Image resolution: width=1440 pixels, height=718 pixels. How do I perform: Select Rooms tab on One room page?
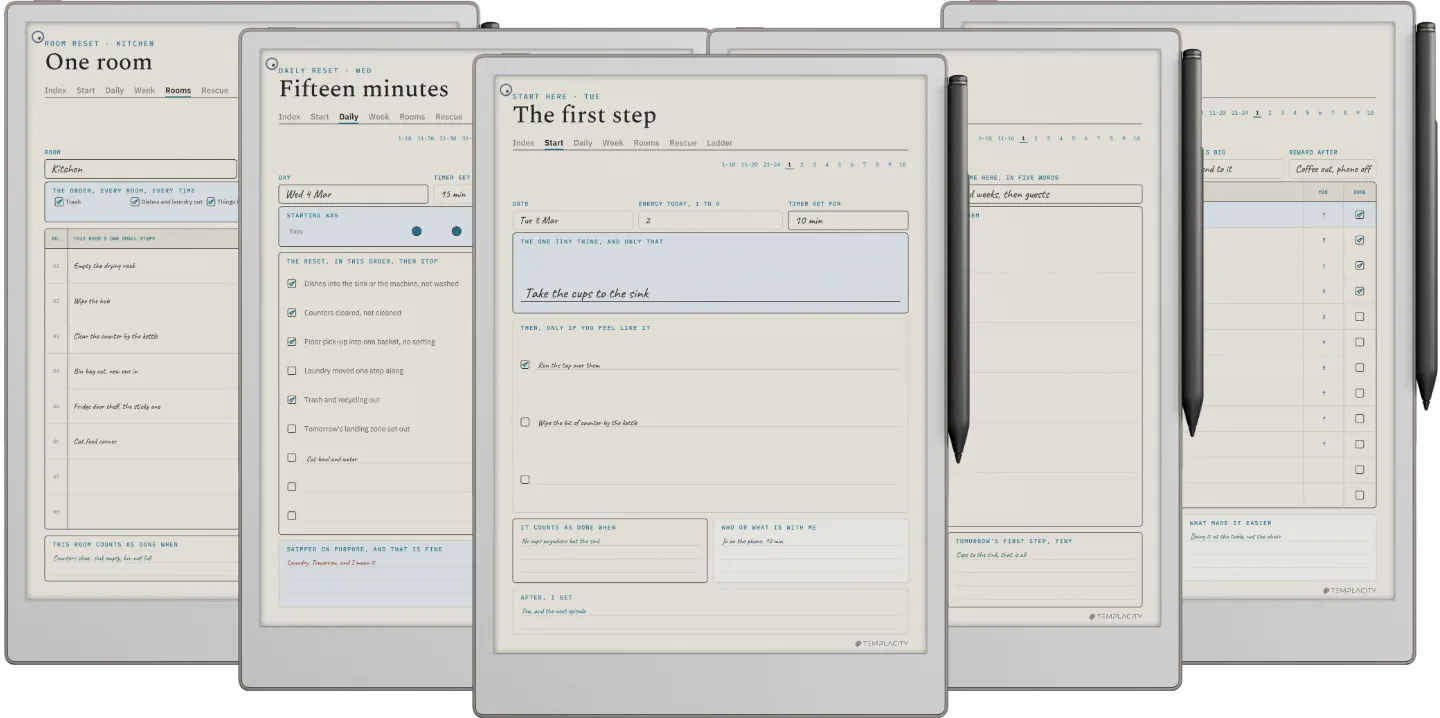178,91
